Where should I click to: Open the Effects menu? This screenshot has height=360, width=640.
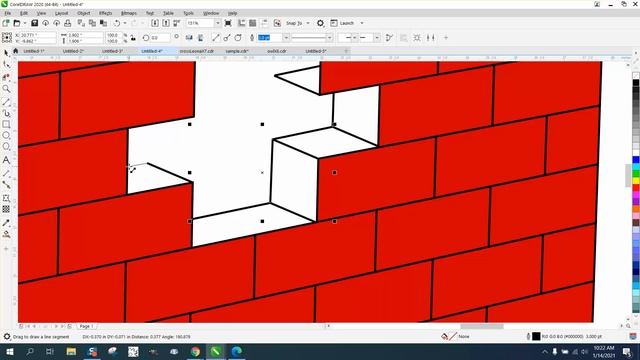tap(105, 13)
